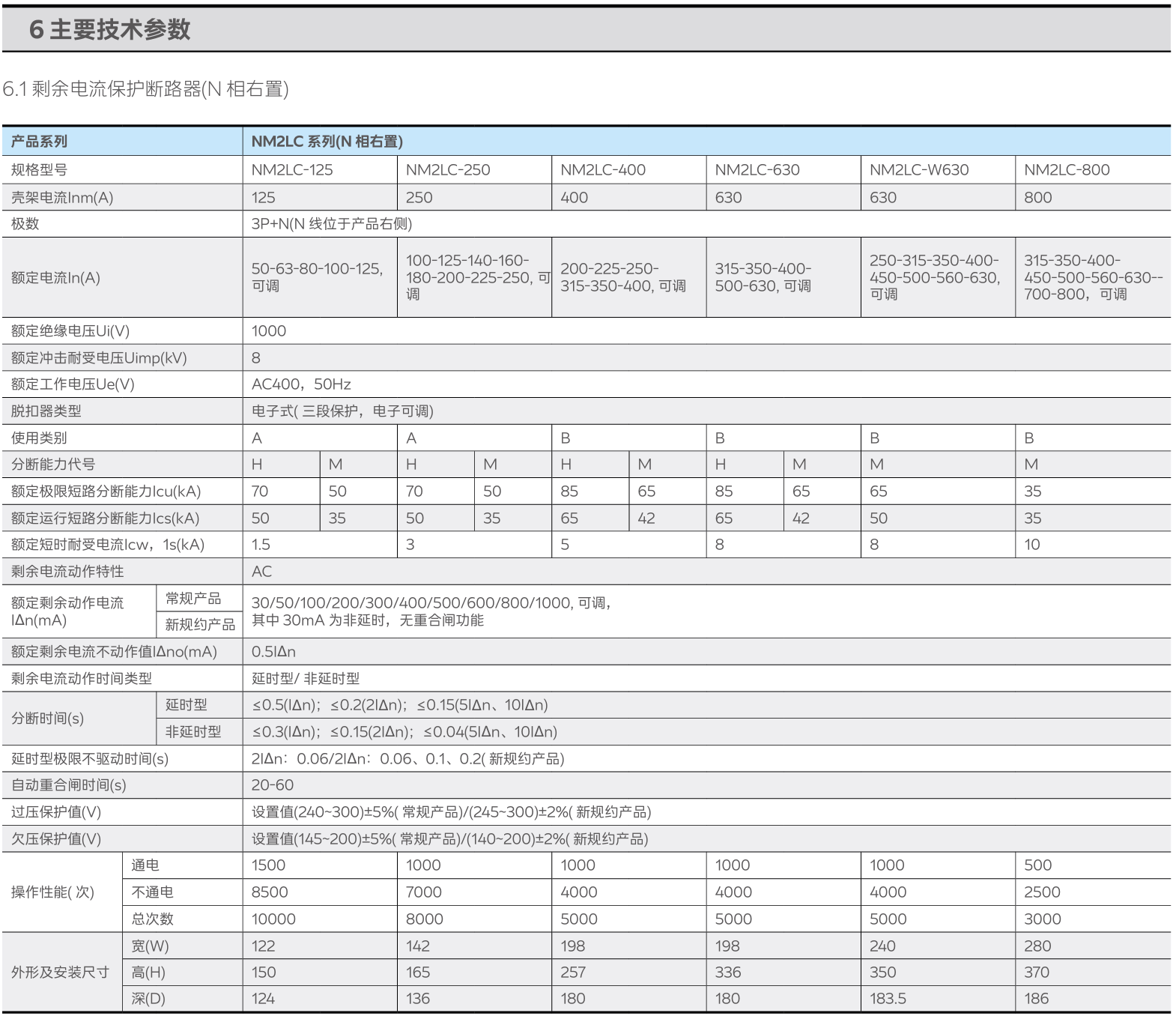Click the '总次数' sub-label
Viewport: 1176px width, 1016px height.
point(153,919)
